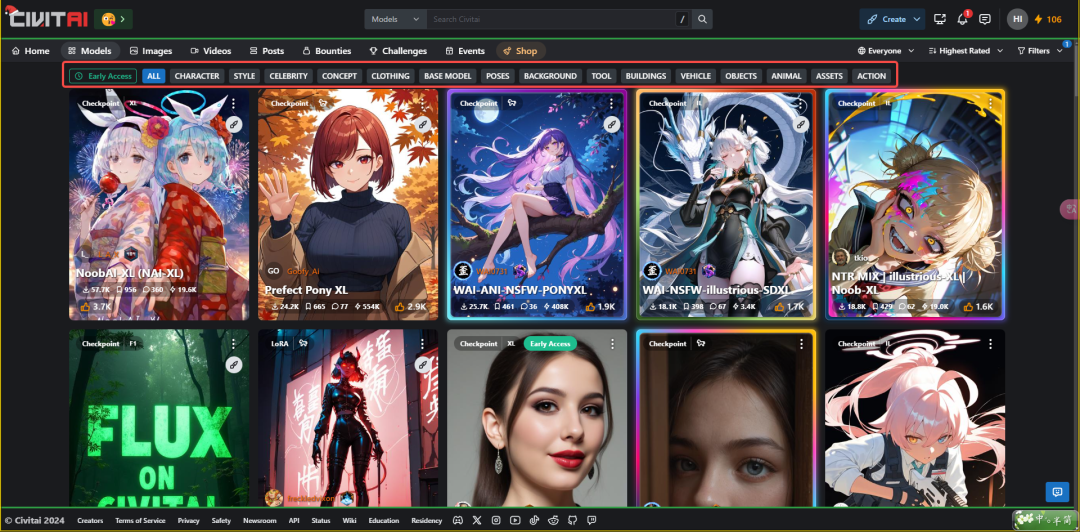1080x532 pixels.
Task: Open the Models search scope dropdown
Action: (395, 19)
